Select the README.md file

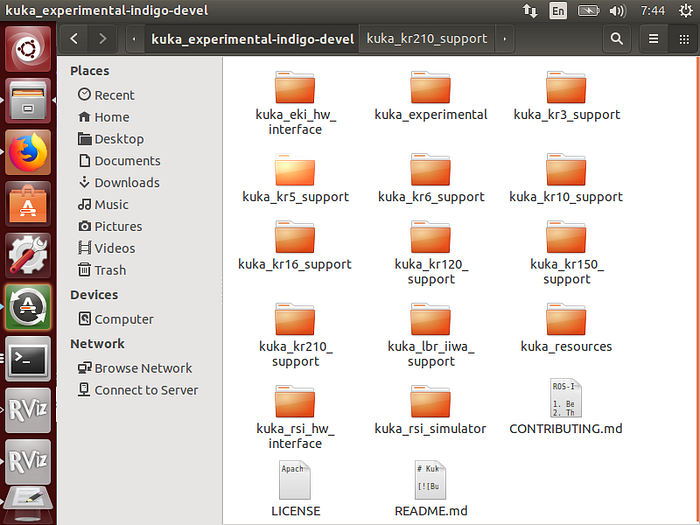pyautogui.click(x=430, y=489)
